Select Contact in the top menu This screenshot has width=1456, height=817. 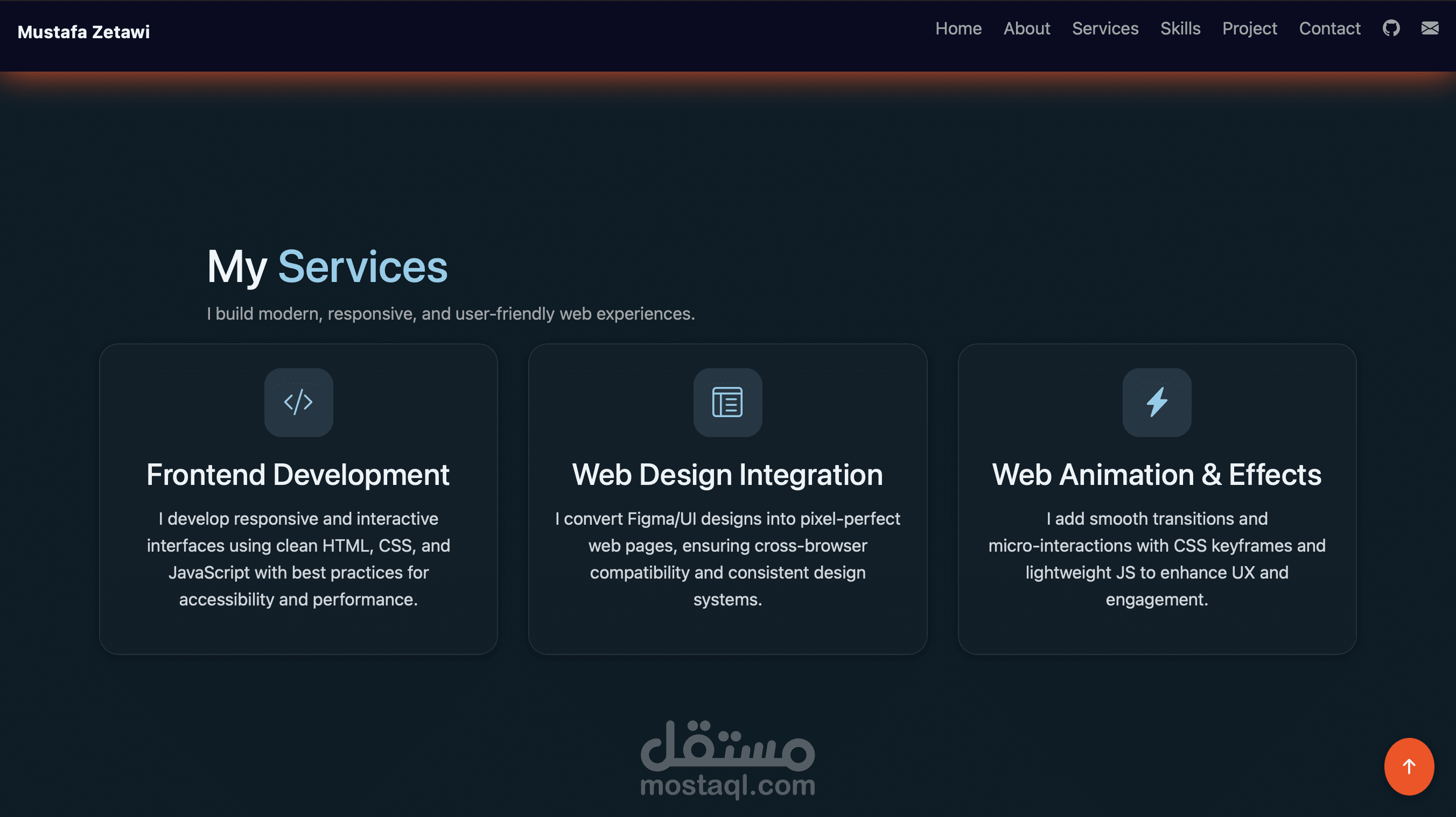(x=1329, y=28)
